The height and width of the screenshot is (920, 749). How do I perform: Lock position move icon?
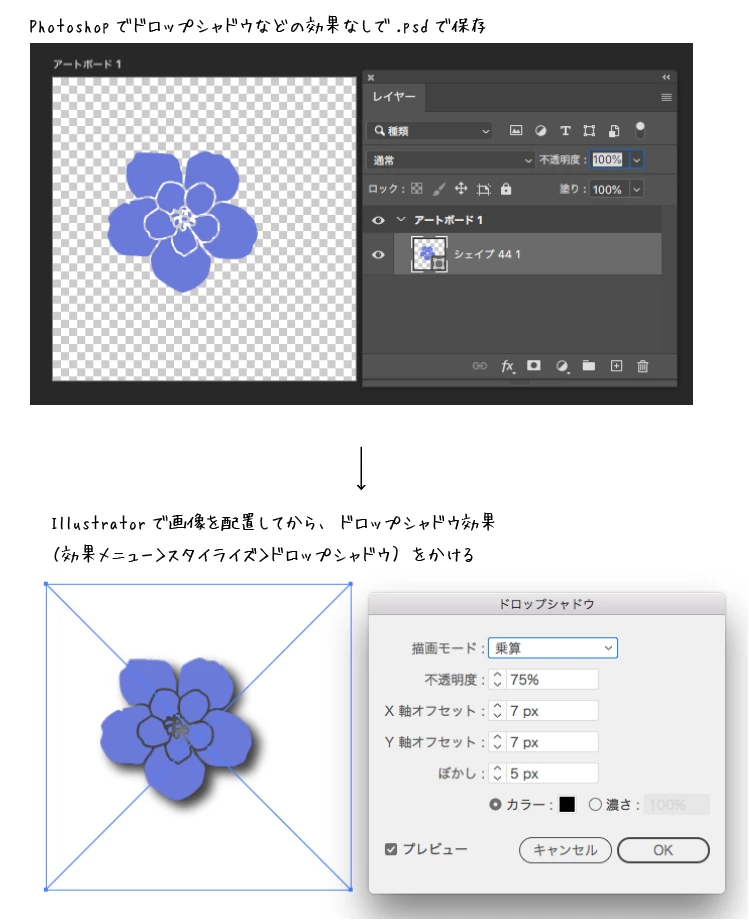(x=461, y=188)
